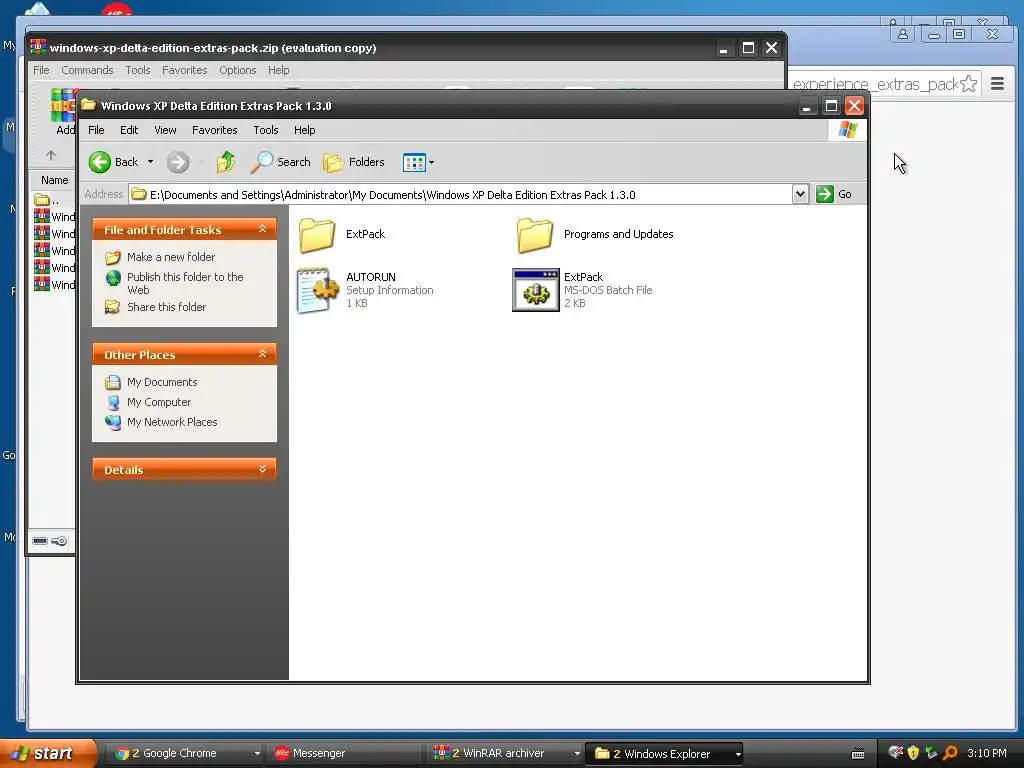Select the Programs and Updates folder

[595, 234]
